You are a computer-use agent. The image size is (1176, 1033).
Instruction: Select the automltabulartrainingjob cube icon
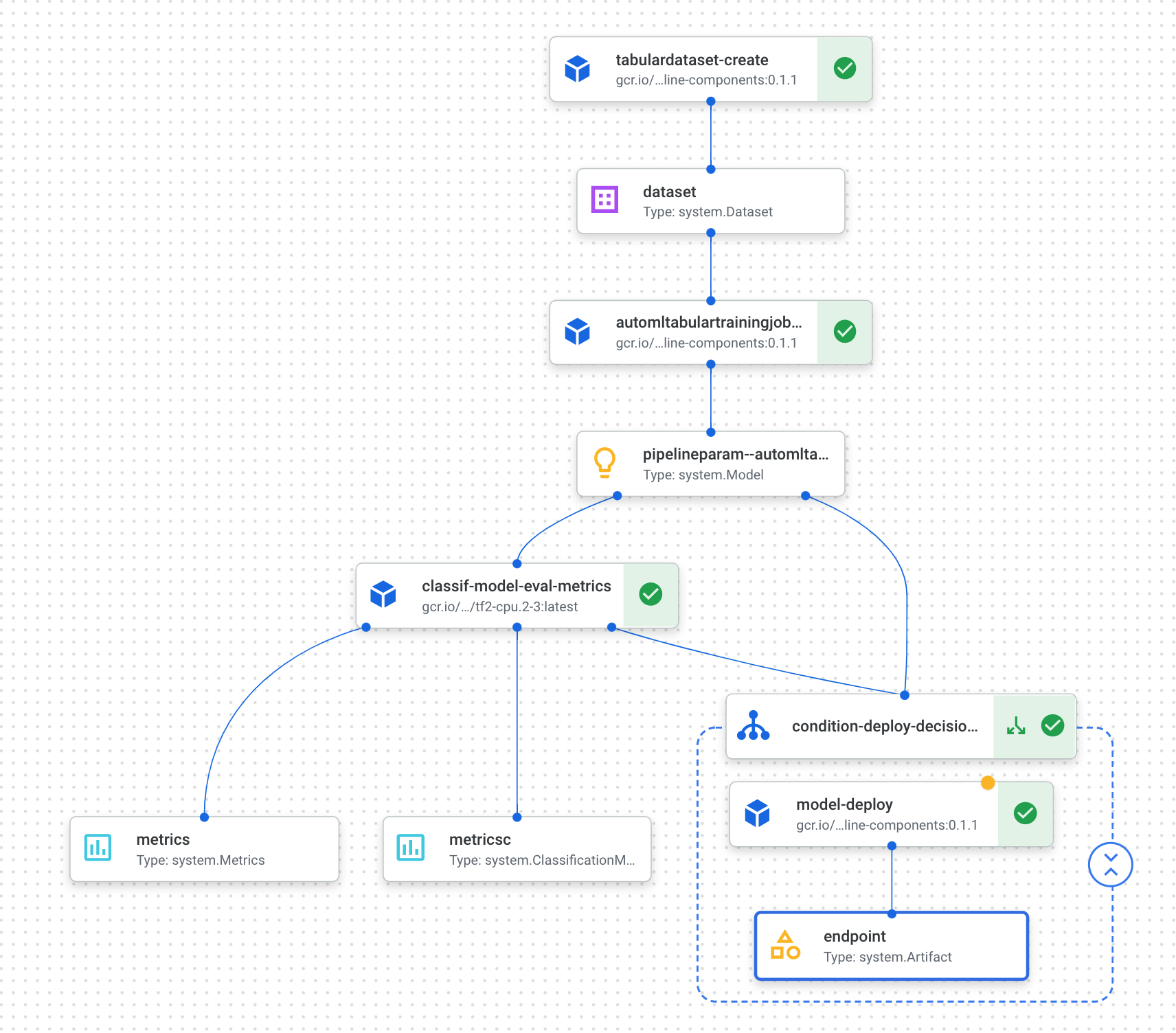point(577,332)
